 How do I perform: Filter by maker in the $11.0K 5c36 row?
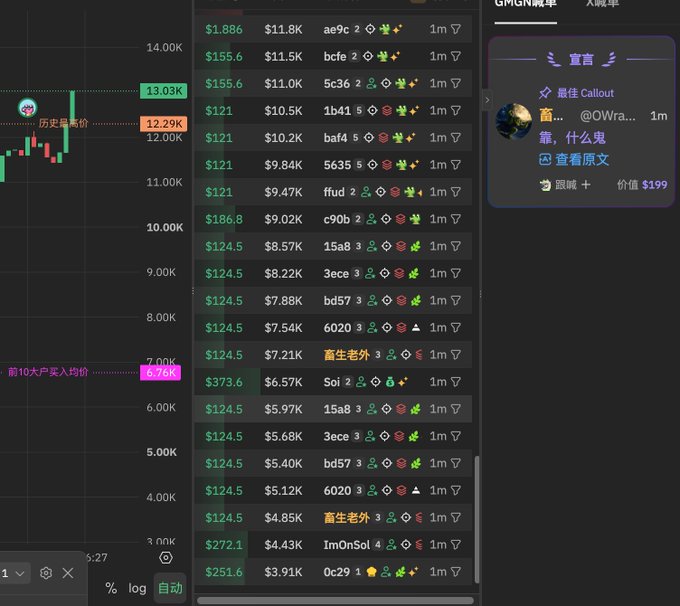point(456,83)
